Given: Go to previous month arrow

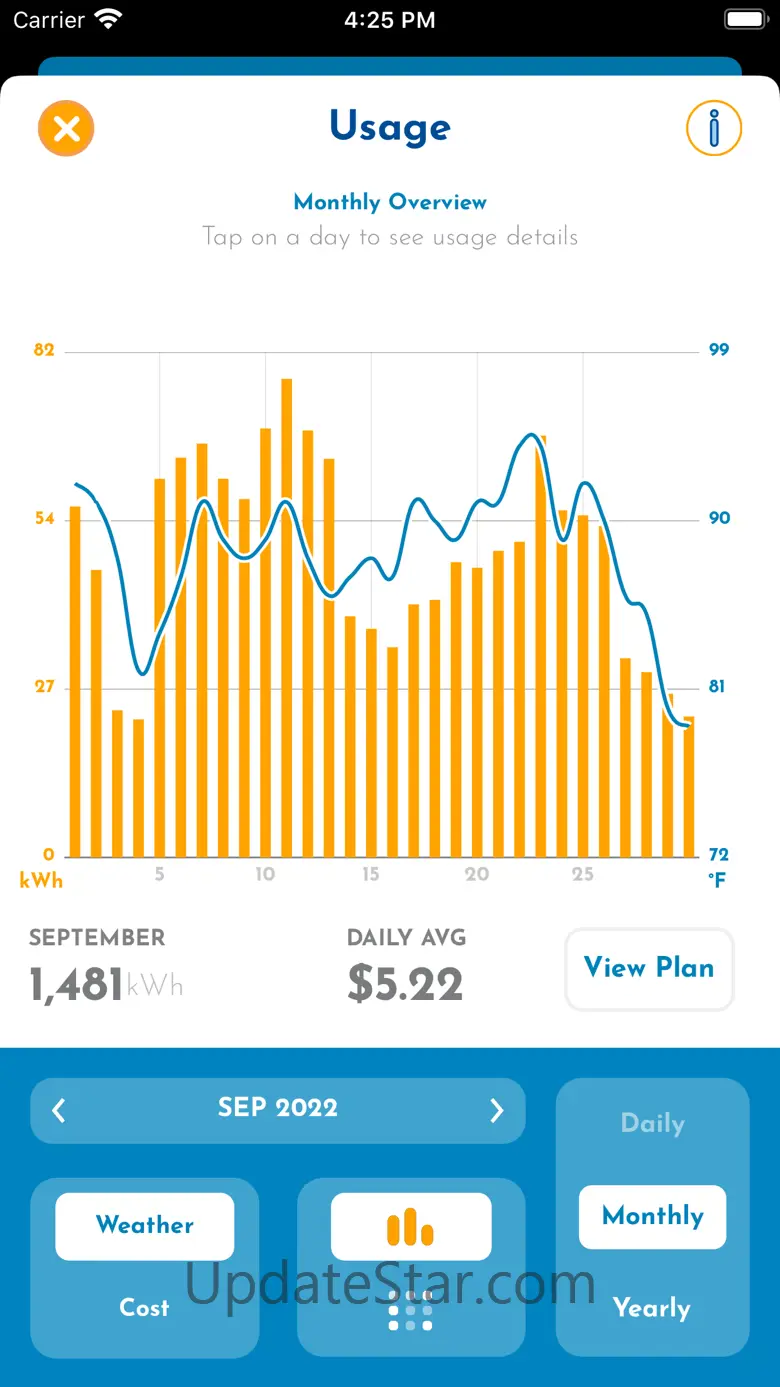Looking at the screenshot, I should (x=59, y=1110).
